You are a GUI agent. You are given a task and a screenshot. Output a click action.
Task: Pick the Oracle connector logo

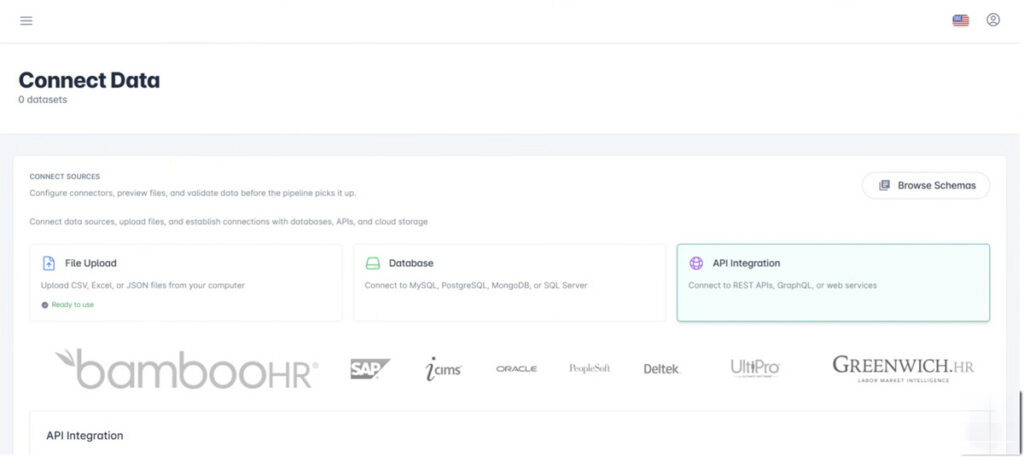(x=516, y=369)
